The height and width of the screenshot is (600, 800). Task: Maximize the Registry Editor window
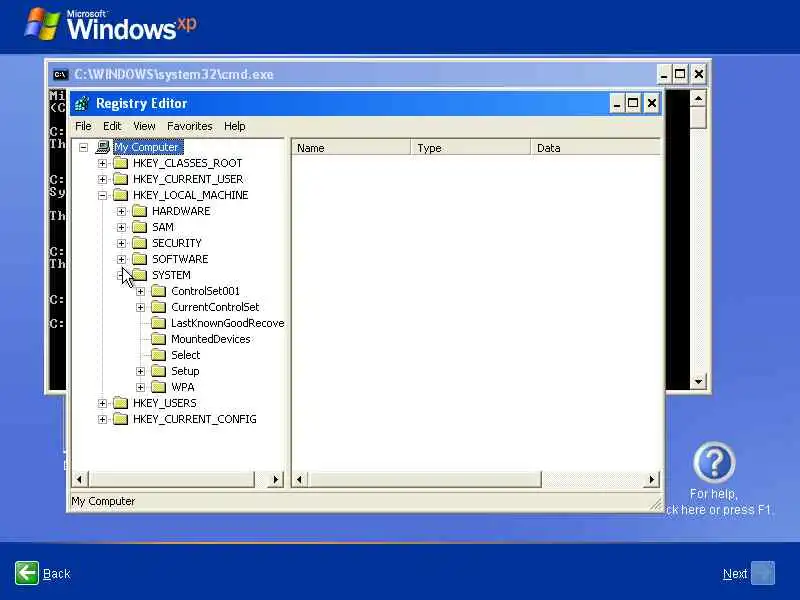pos(633,104)
